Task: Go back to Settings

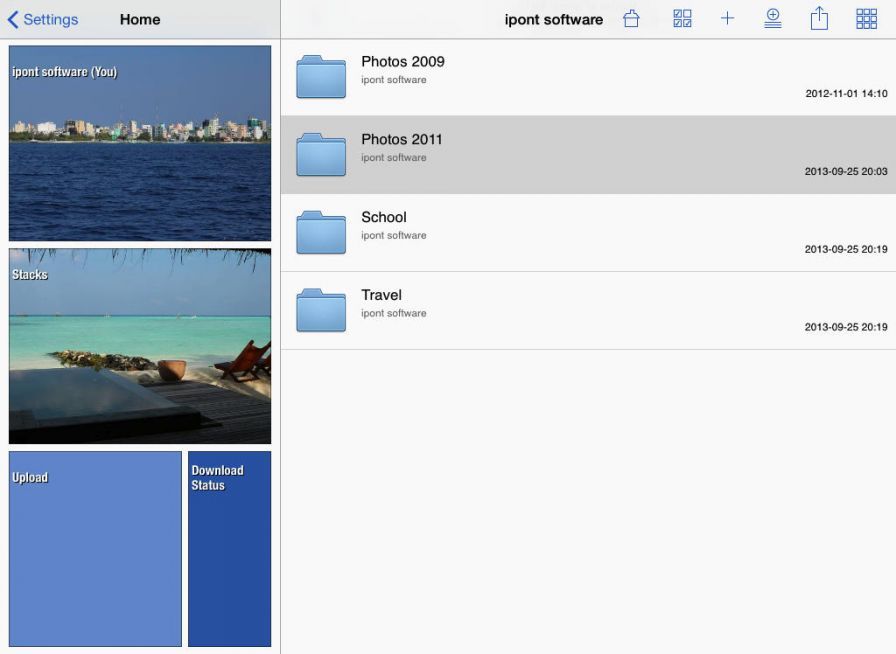Action: (43, 19)
